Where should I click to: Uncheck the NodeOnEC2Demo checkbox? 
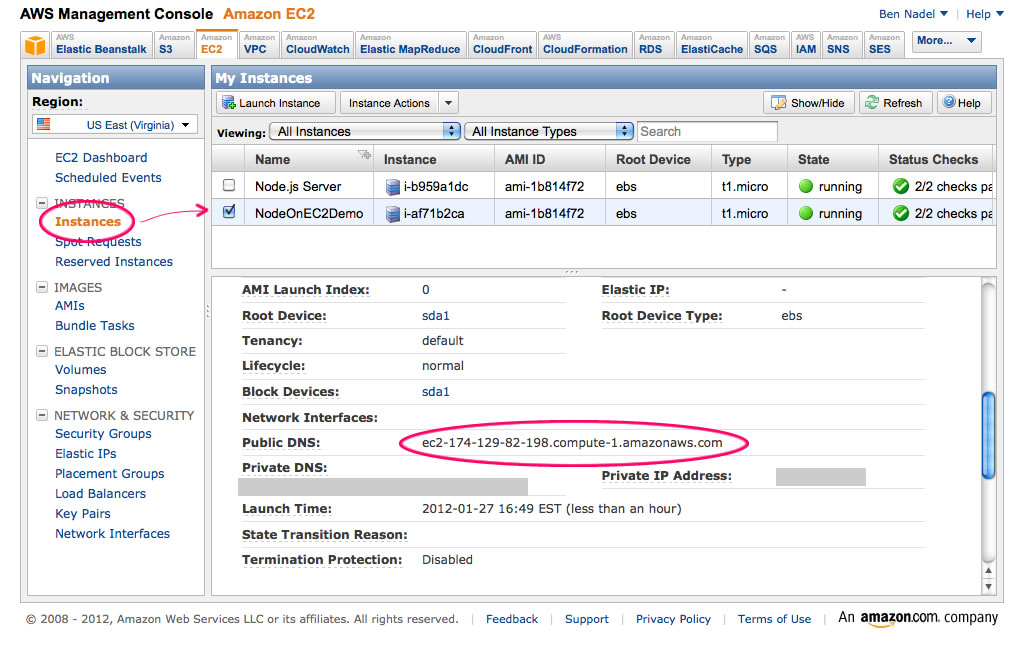click(x=229, y=212)
